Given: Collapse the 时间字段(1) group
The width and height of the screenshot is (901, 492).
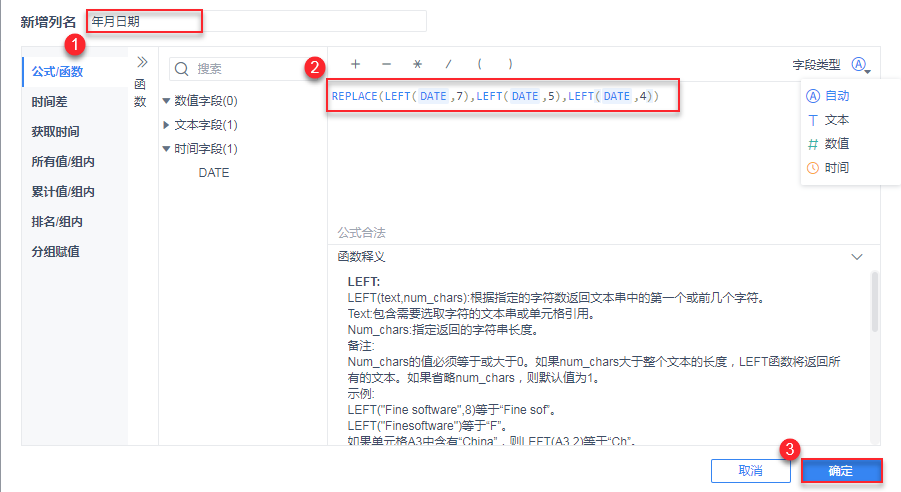Looking at the screenshot, I should click(x=166, y=149).
